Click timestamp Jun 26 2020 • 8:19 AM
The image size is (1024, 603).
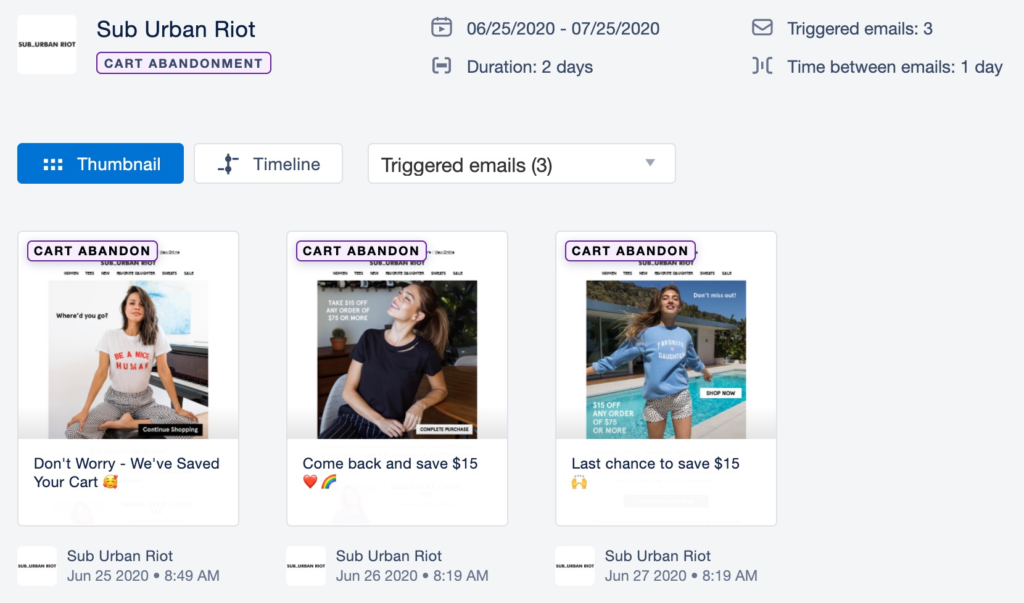click(x=412, y=576)
